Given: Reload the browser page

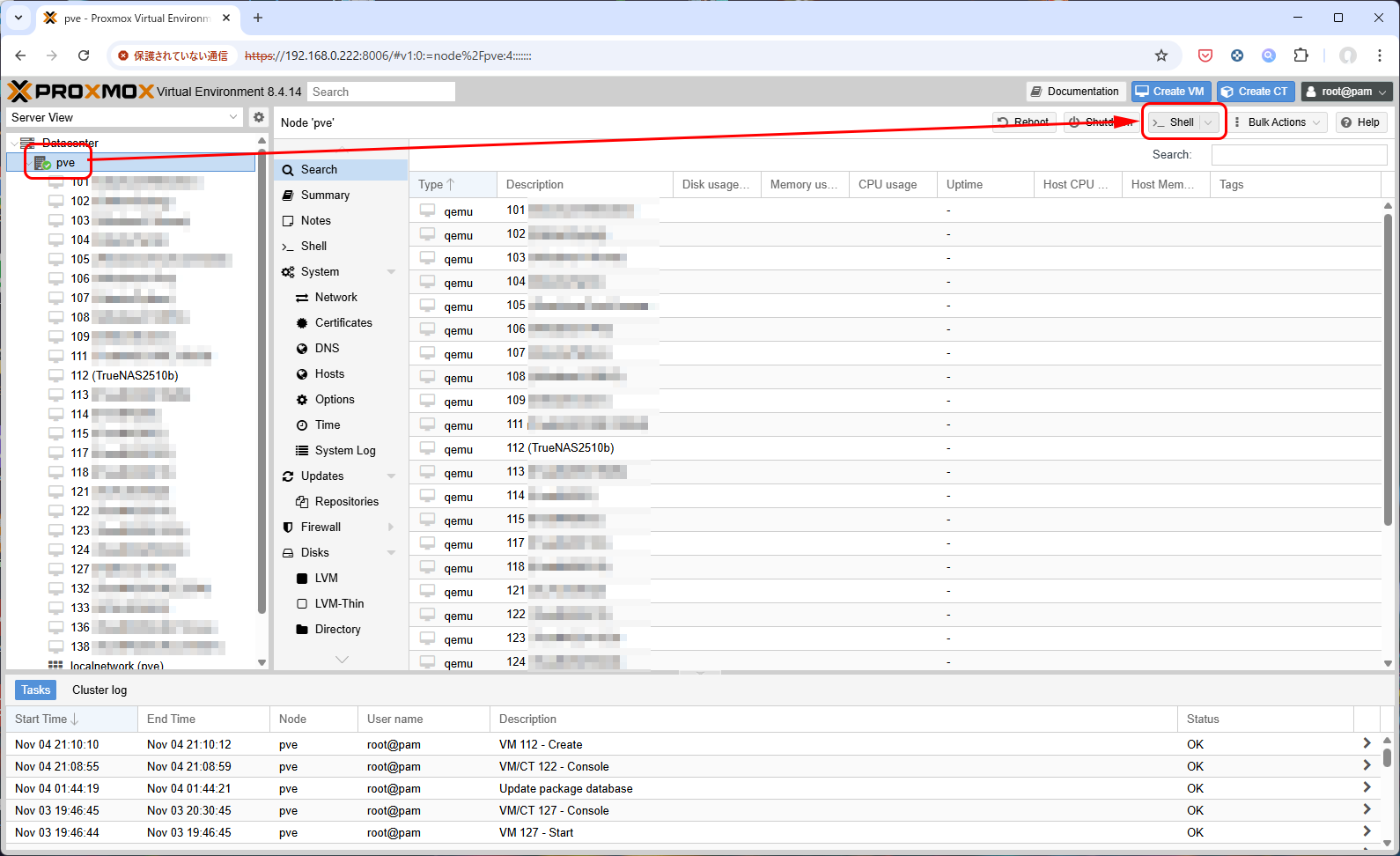Looking at the screenshot, I should click(84, 55).
